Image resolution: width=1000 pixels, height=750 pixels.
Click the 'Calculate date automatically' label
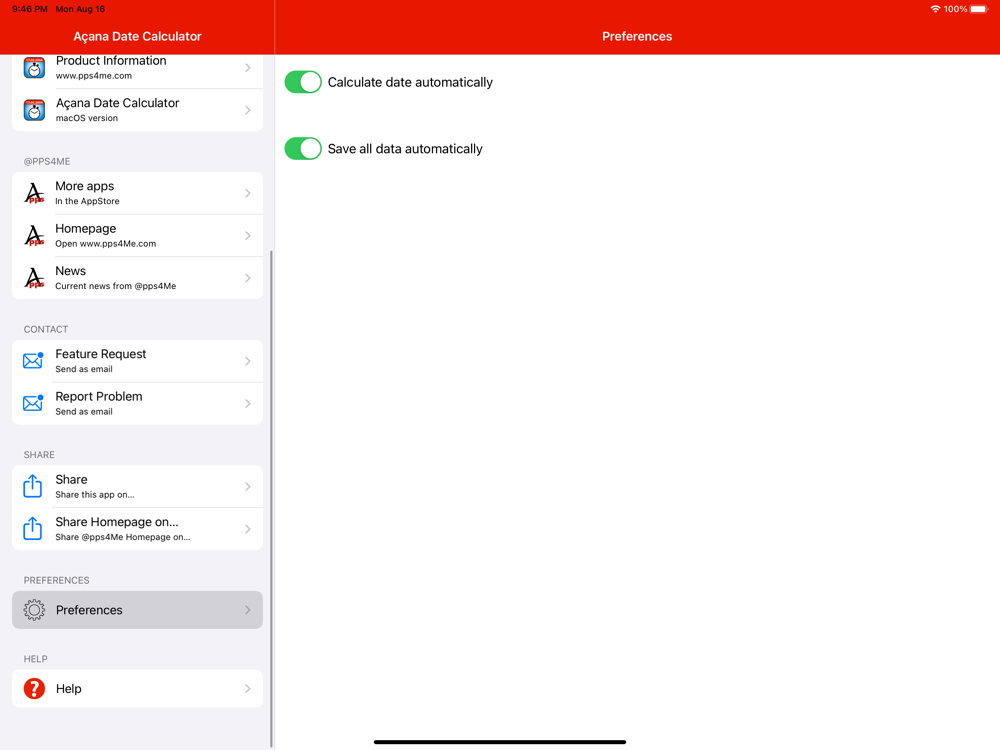pyautogui.click(x=410, y=82)
